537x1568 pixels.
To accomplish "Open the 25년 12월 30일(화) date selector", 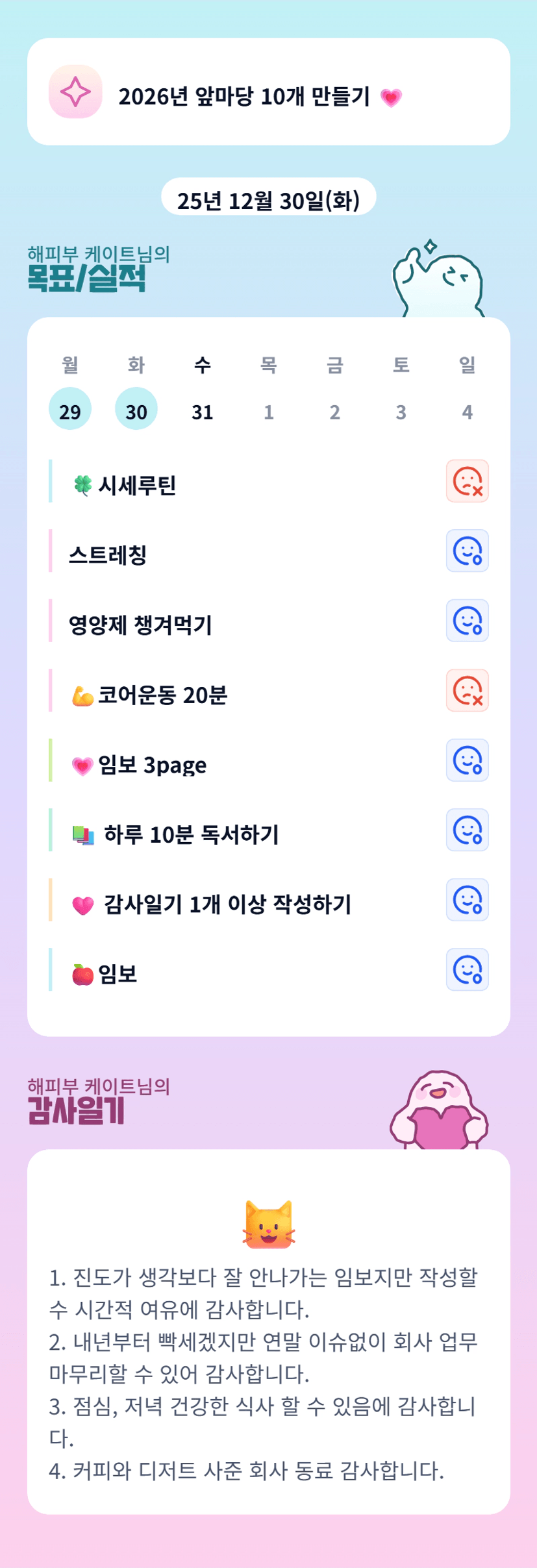I will tap(268, 199).
